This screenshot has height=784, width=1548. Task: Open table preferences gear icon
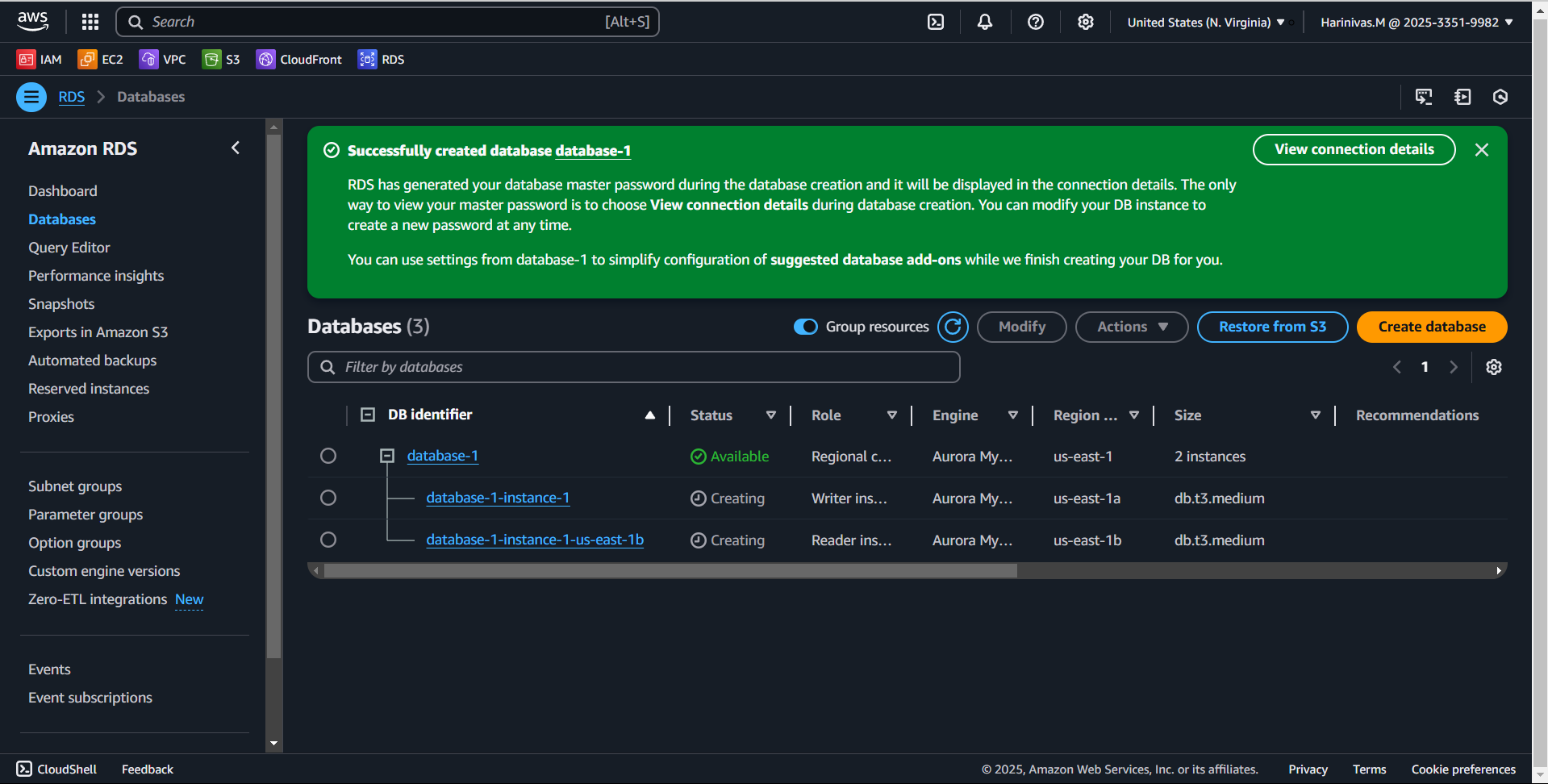point(1494,367)
